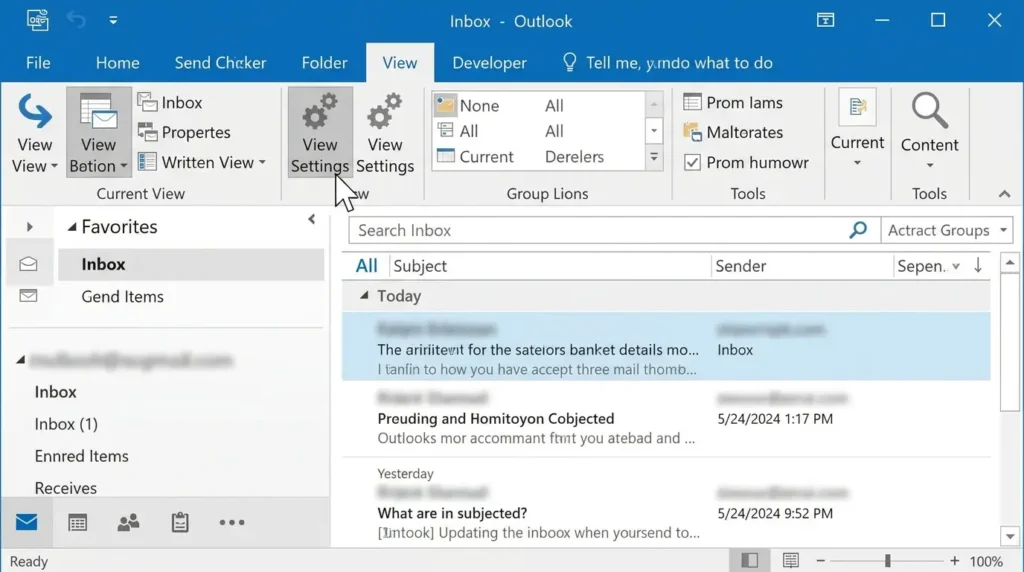Toggle the Prom humowr checkbox
Screen dimensions: 1024x572
[692, 162]
